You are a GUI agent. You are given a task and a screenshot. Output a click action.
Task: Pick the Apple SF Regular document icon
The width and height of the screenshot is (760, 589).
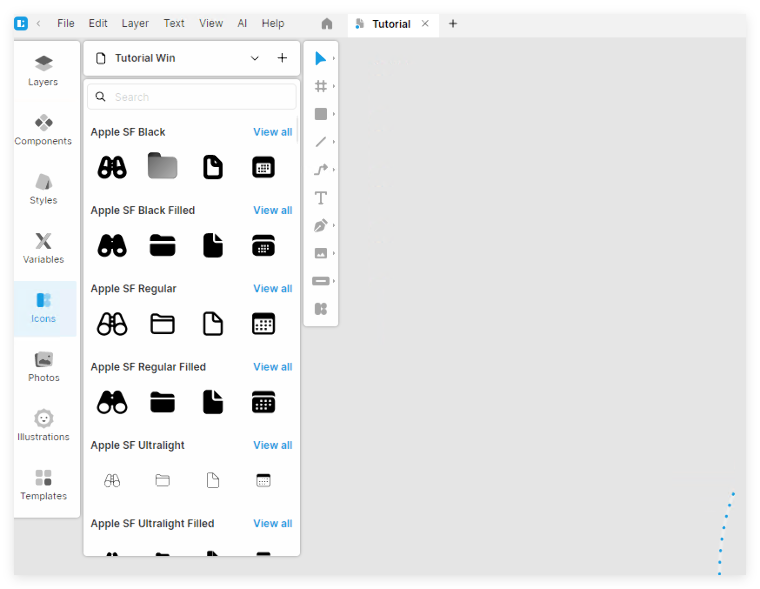[x=213, y=324]
